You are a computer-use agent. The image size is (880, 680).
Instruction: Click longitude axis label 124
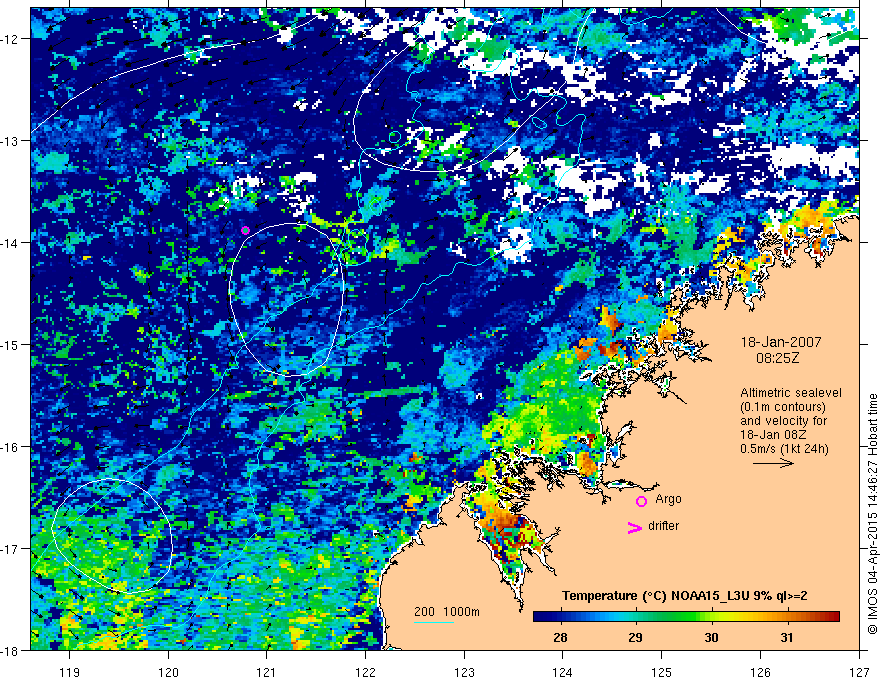click(563, 672)
